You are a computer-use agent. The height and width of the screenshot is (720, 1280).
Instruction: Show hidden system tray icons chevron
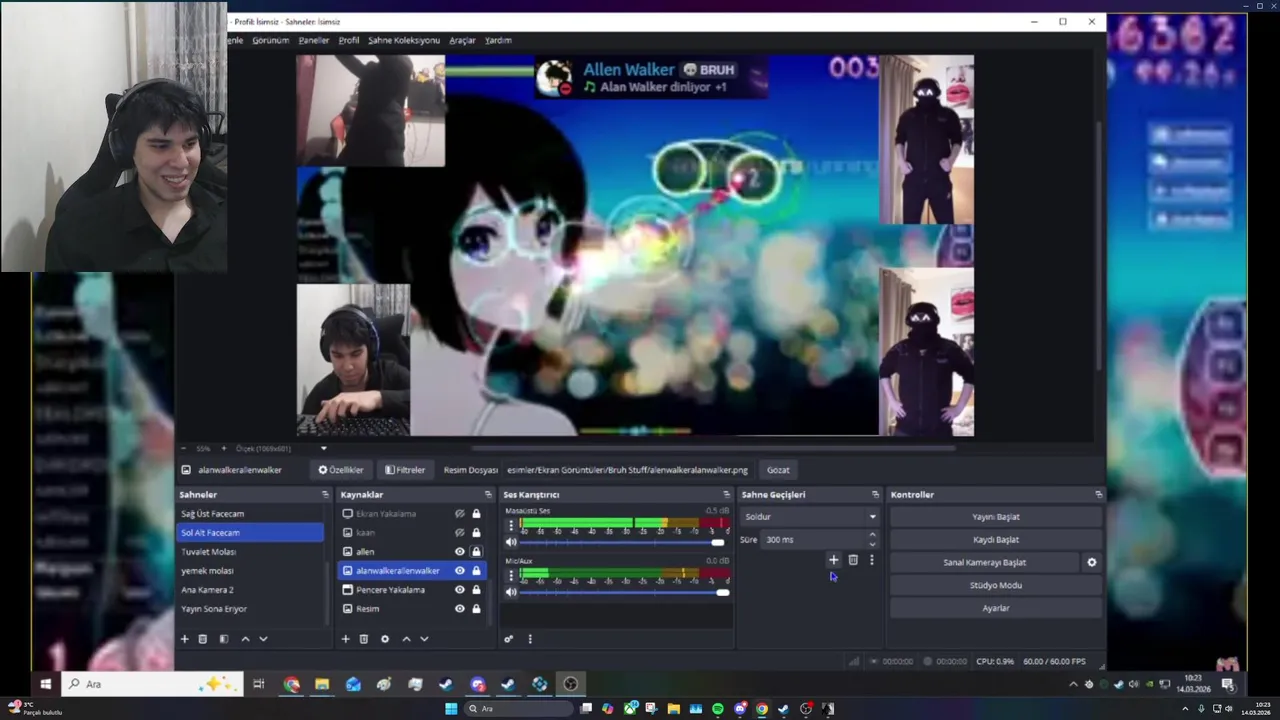click(1073, 685)
